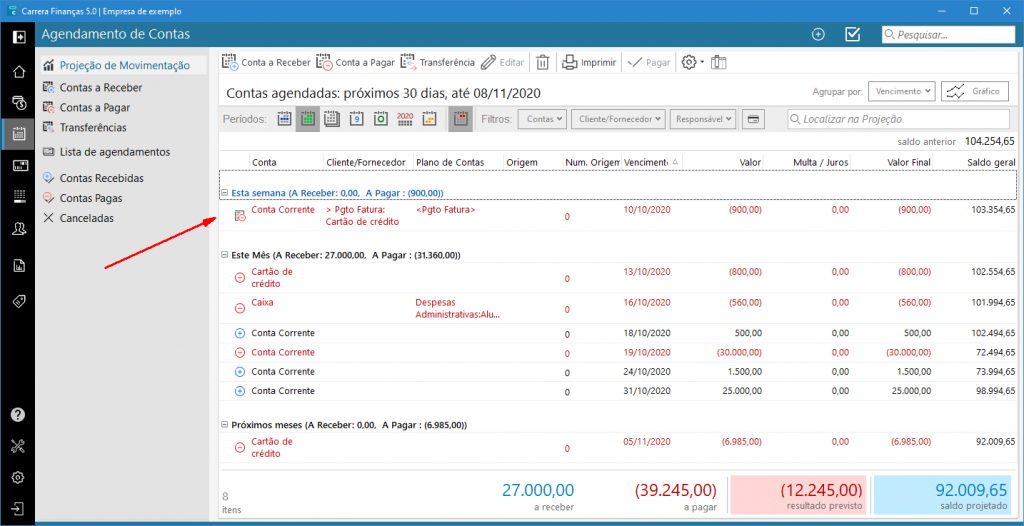The width and height of the screenshot is (1024, 526).
Task: Click the Gráfico button
Action: coord(974,91)
